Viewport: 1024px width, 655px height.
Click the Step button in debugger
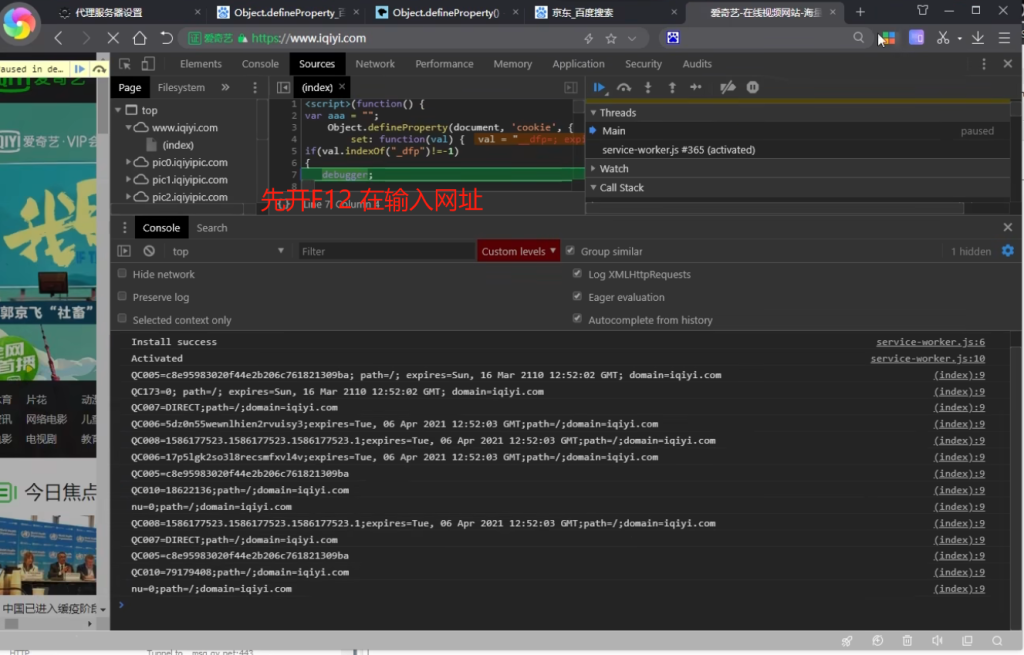tap(696, 88)
